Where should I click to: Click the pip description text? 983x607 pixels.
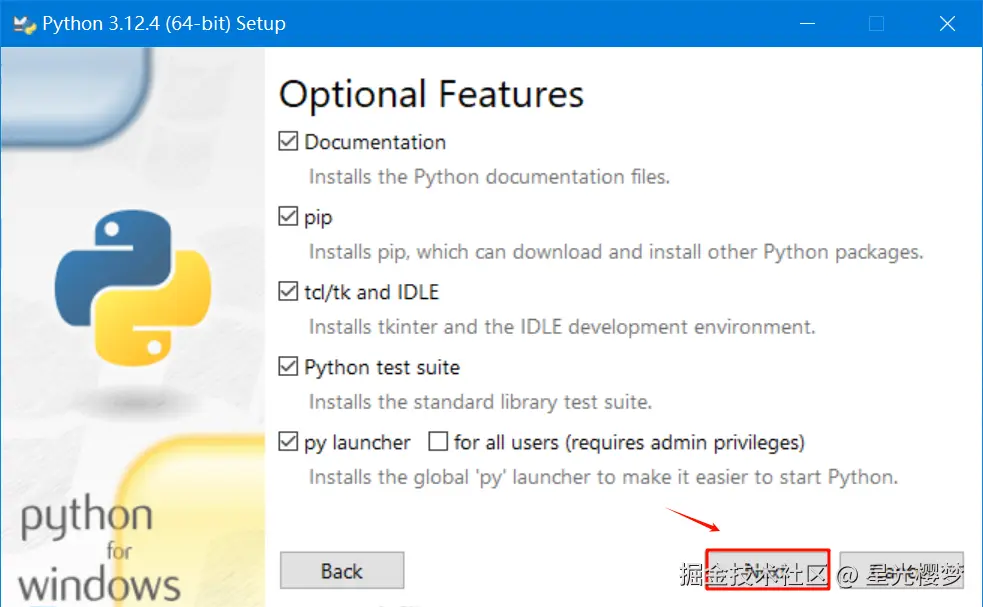click(616, 252)
